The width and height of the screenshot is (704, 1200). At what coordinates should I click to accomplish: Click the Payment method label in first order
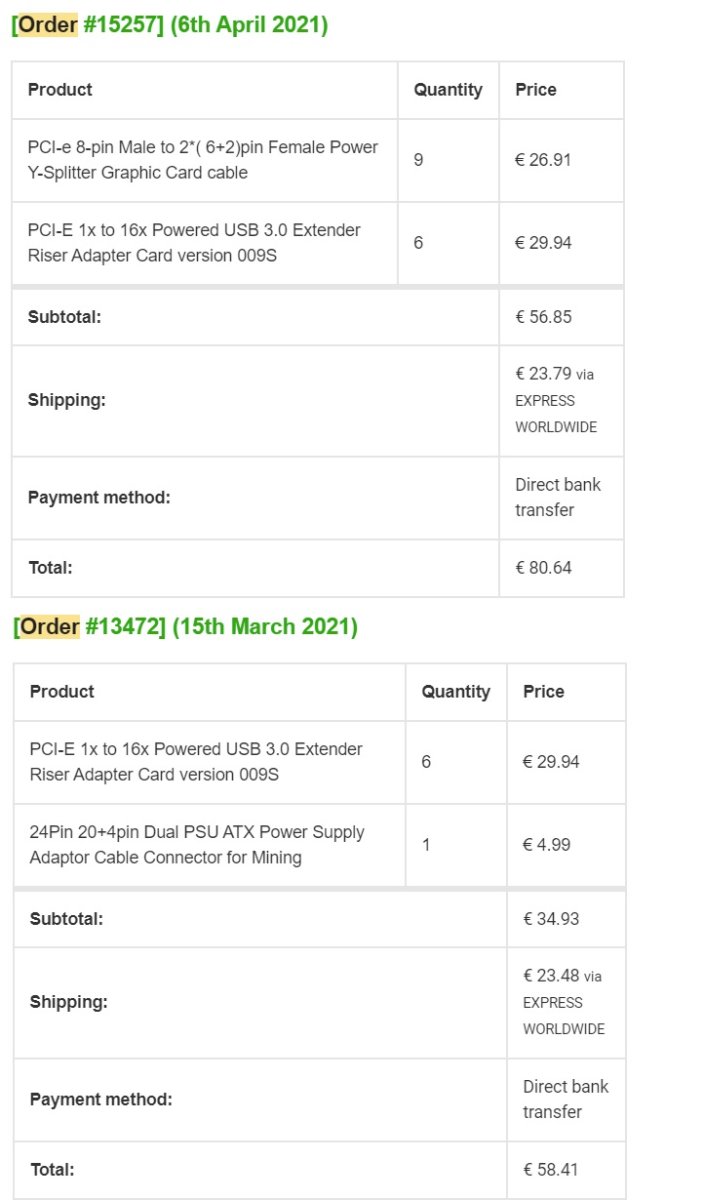[99, 498]
